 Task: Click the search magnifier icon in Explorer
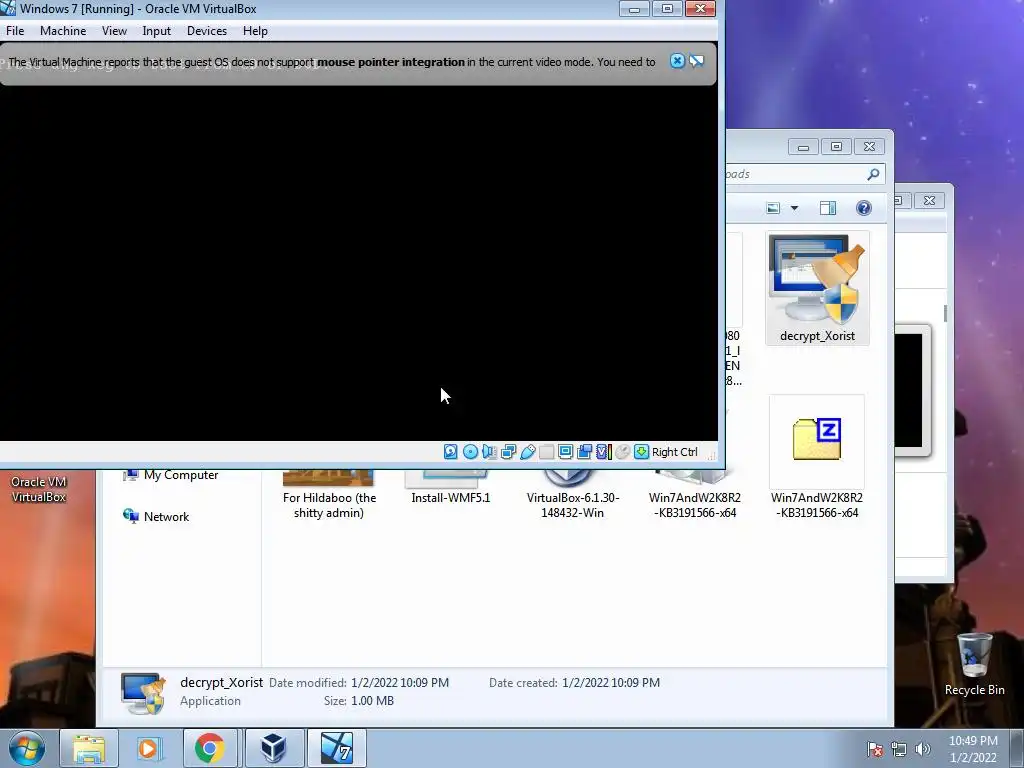[873, 174]
